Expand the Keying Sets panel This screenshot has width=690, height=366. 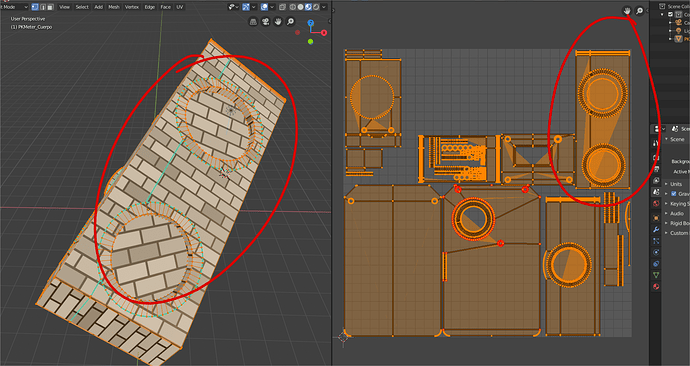[x=677, y=204]
